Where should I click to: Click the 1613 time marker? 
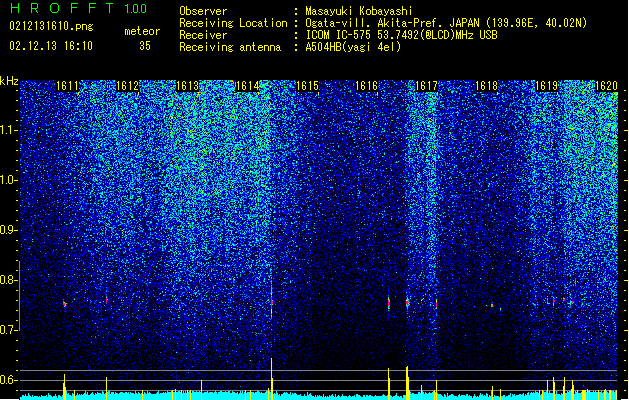click(x=187, y=86)
